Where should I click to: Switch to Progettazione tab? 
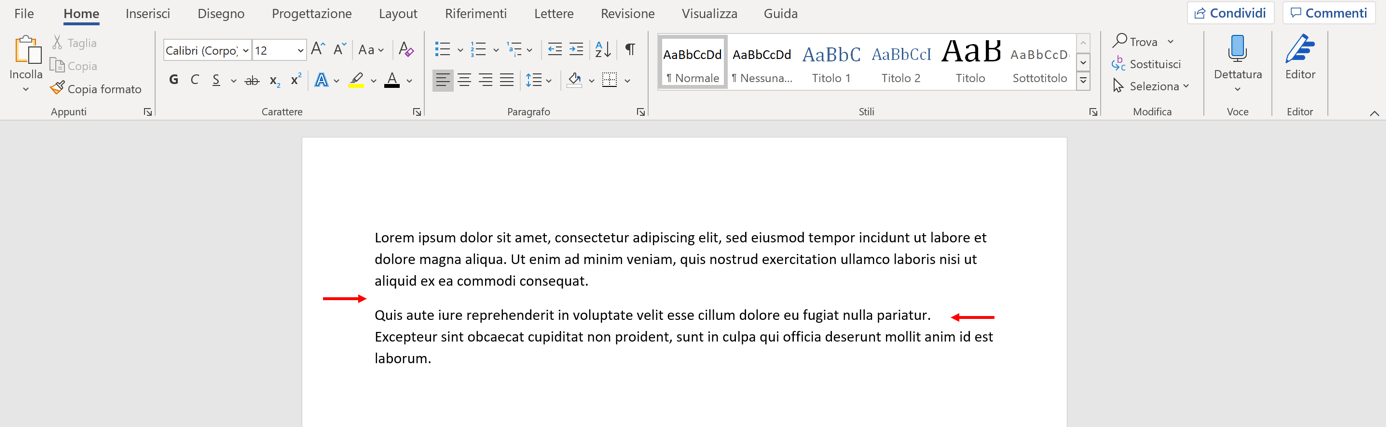[x=312, y=14]
